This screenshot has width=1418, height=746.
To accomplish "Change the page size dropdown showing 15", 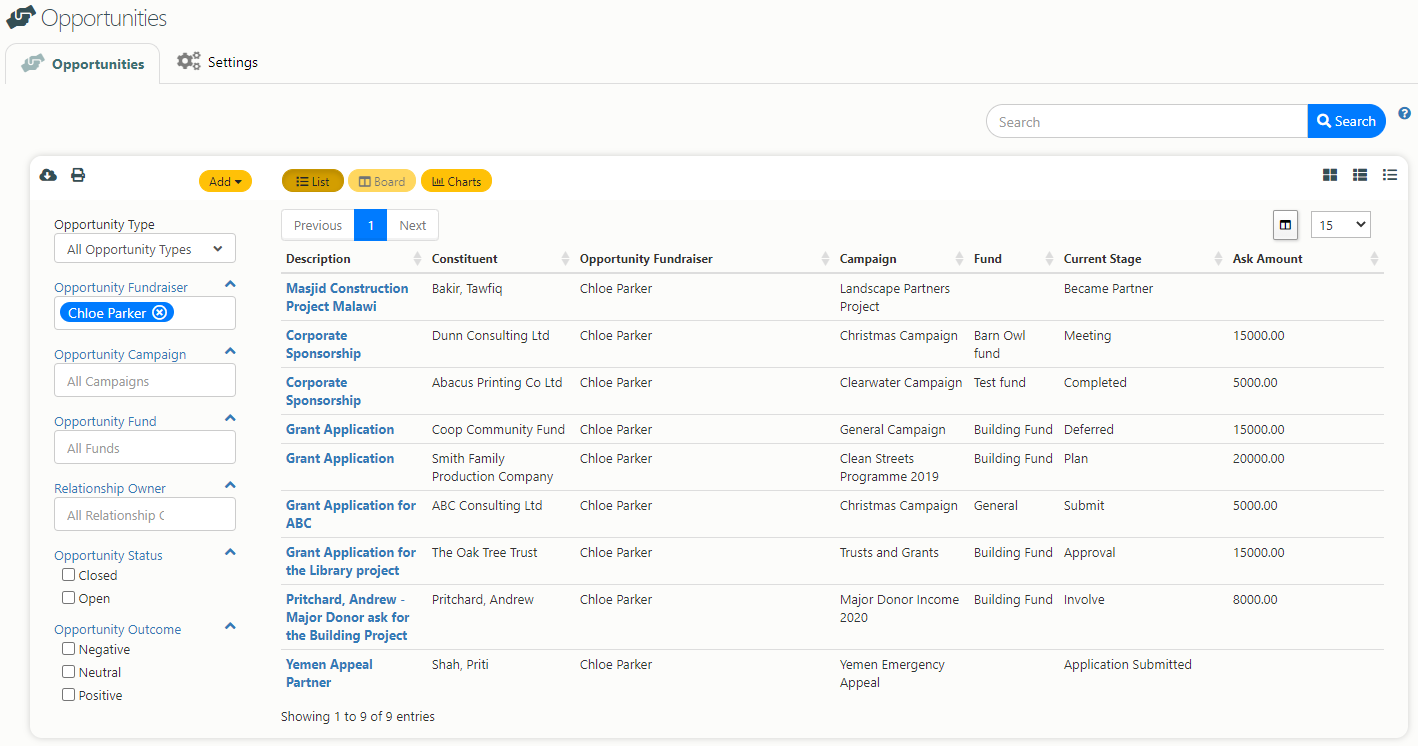I will tap(1341, 225).
